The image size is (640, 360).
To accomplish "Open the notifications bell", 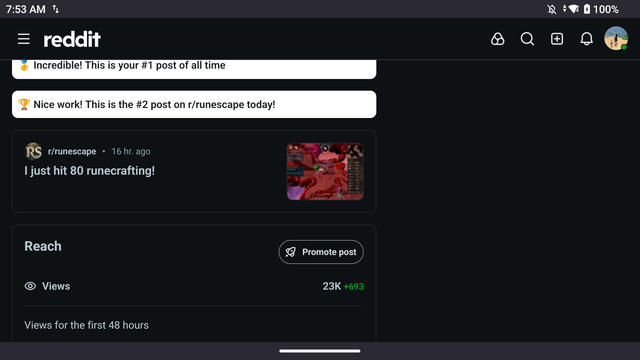I will pos(587,39).
